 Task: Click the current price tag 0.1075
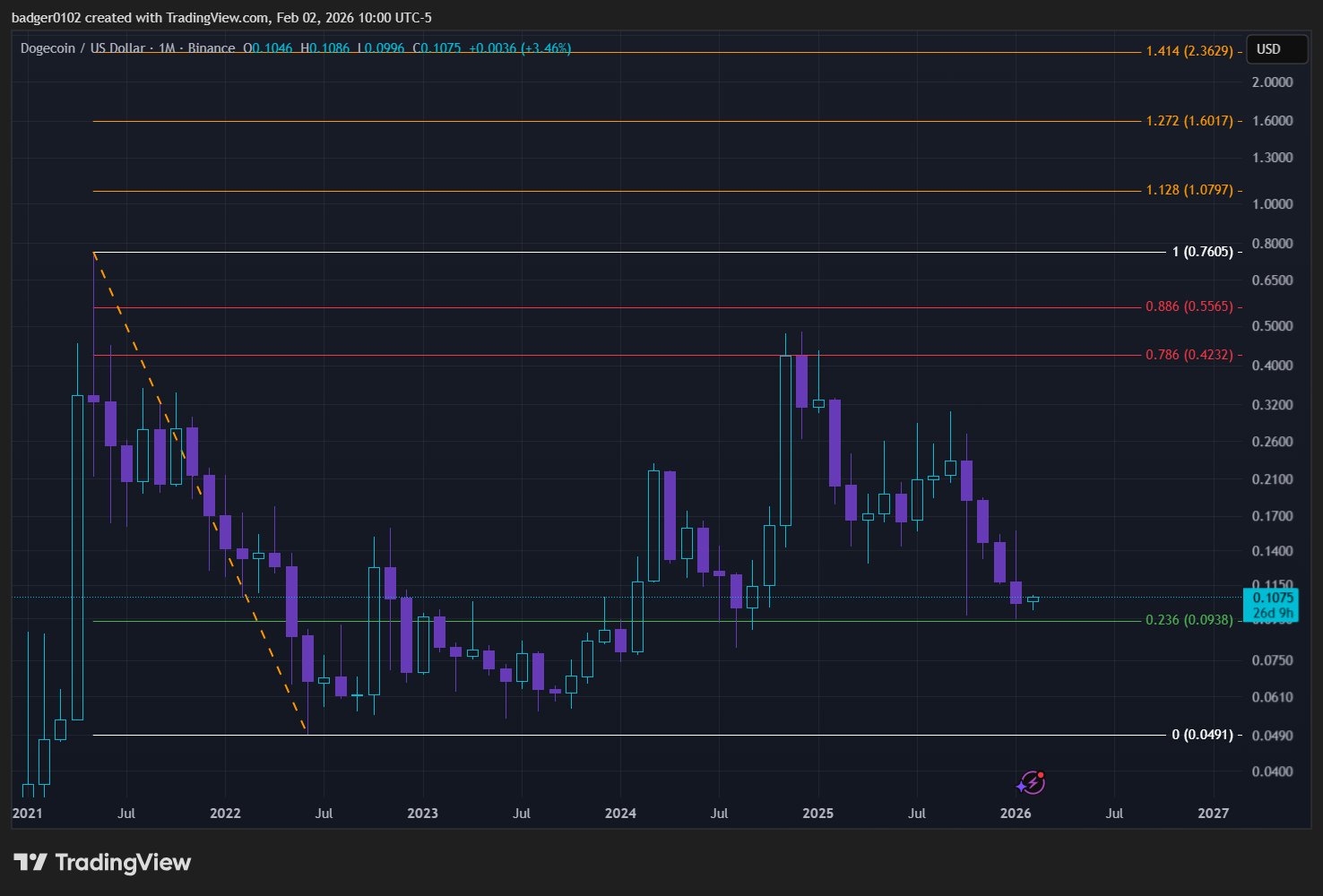pyautogui.click(x=1272, y=599)
